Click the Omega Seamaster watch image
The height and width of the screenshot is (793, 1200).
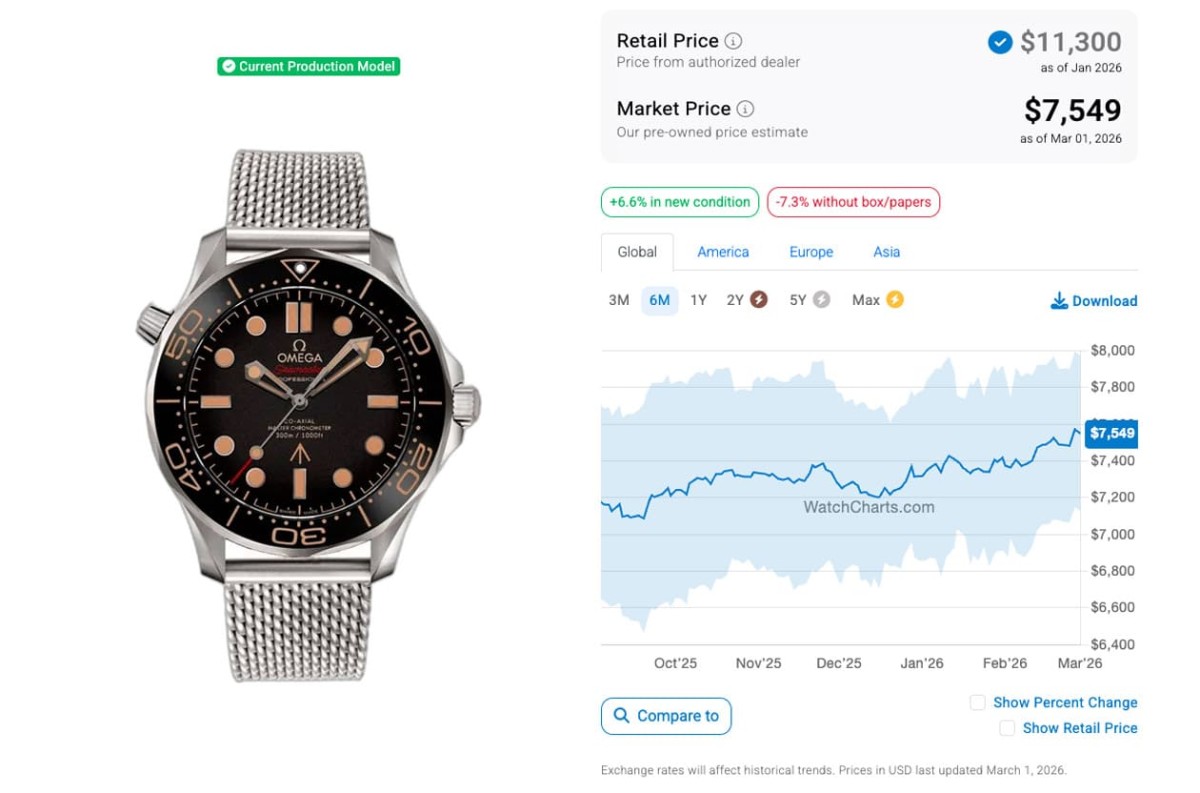(308, 416)
